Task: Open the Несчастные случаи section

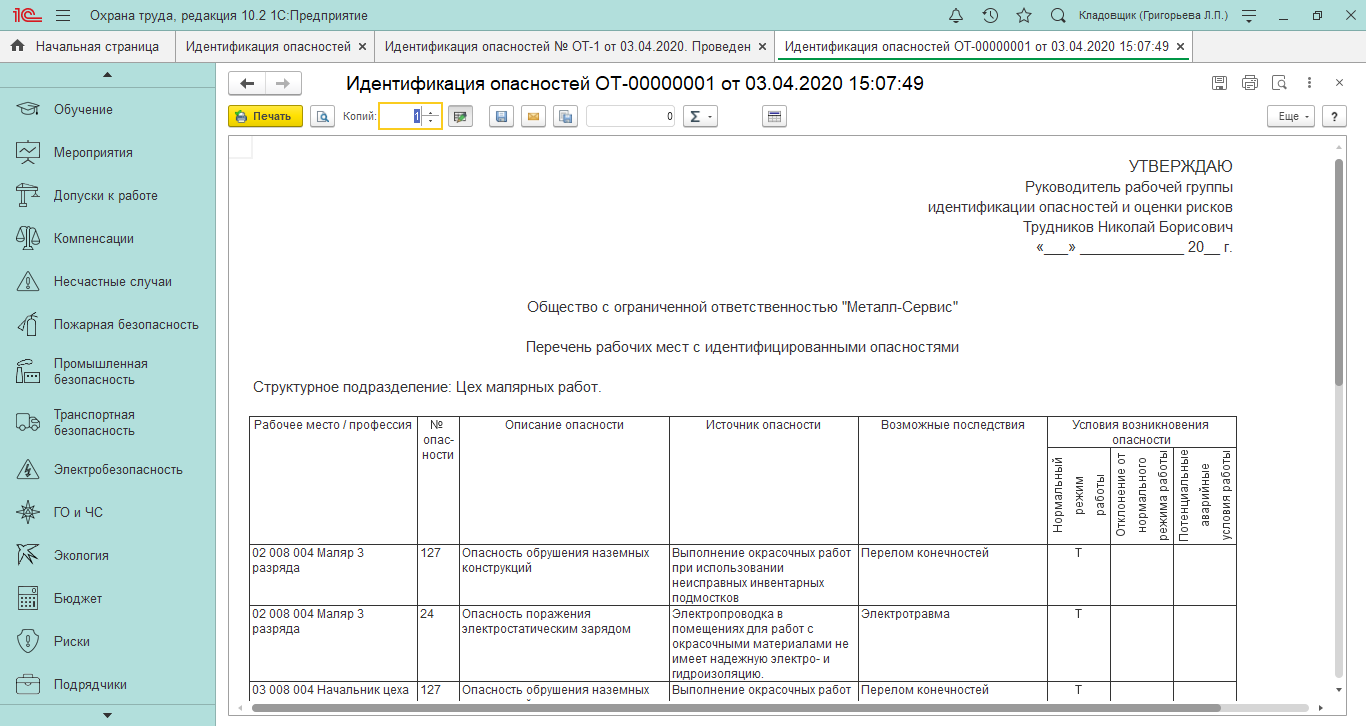Action: (x=107, y=282)
